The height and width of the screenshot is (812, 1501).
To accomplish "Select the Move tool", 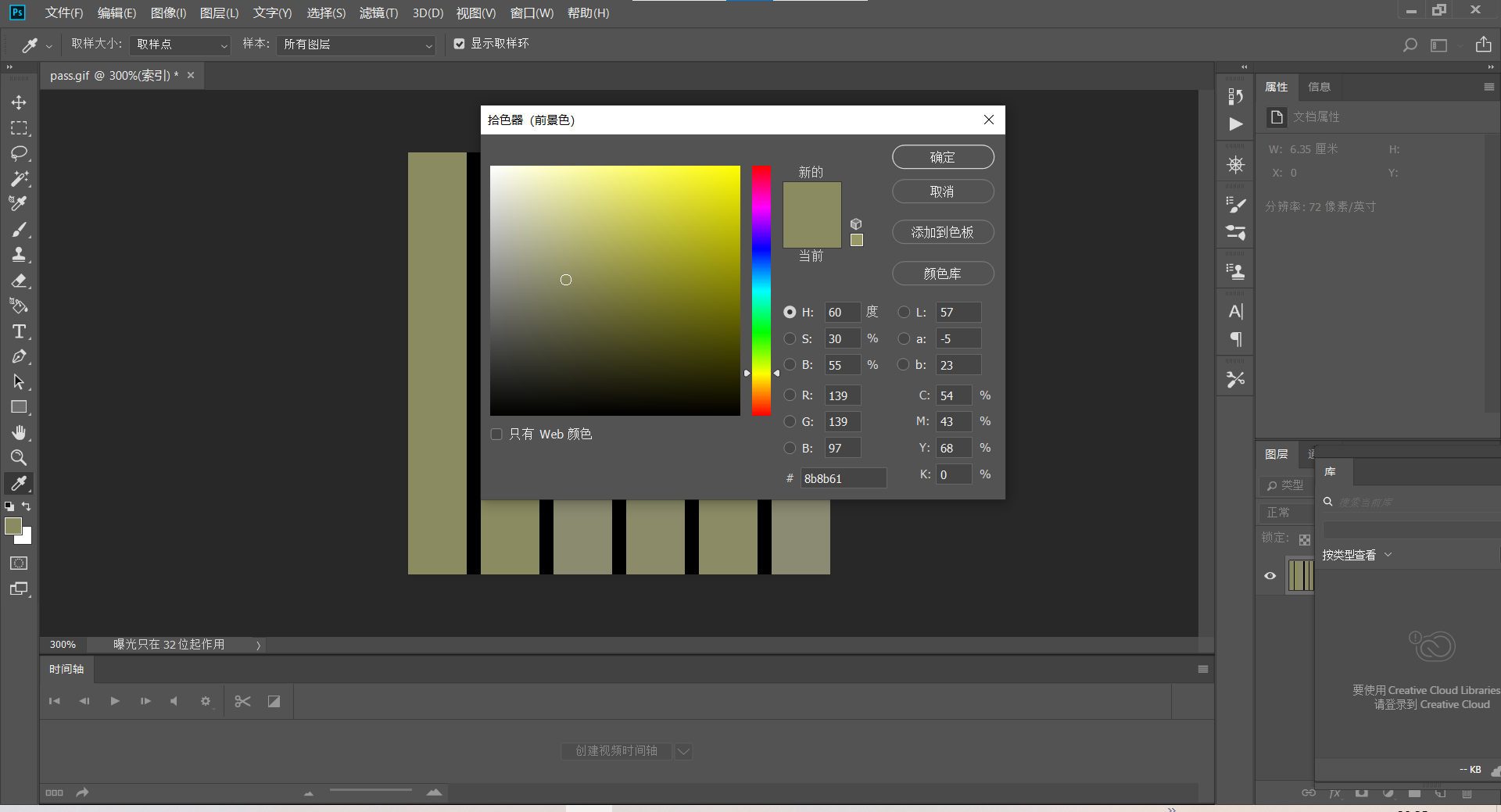I will (x=19, y=102).
